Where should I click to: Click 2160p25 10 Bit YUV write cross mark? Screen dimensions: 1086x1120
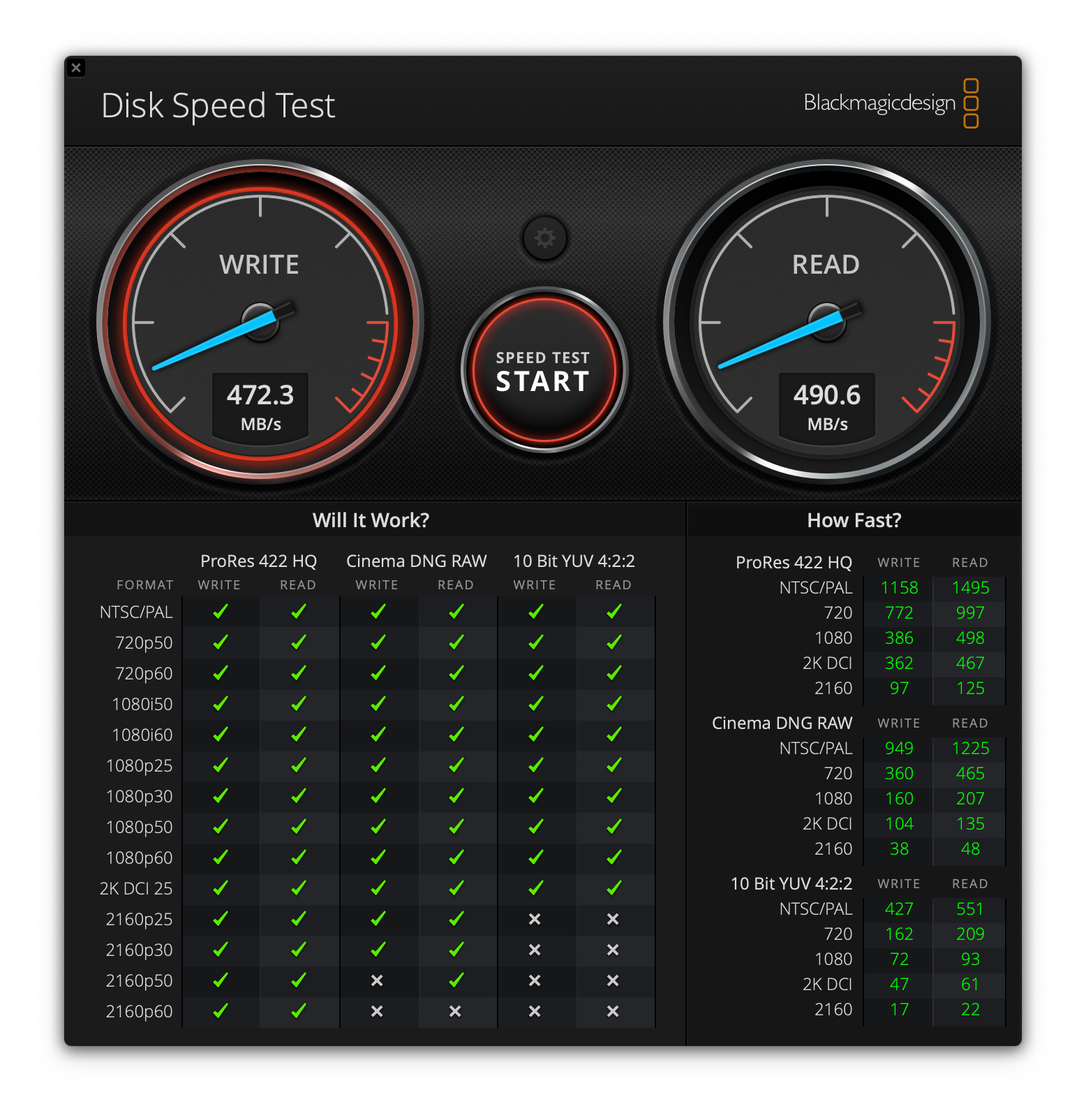535,920
